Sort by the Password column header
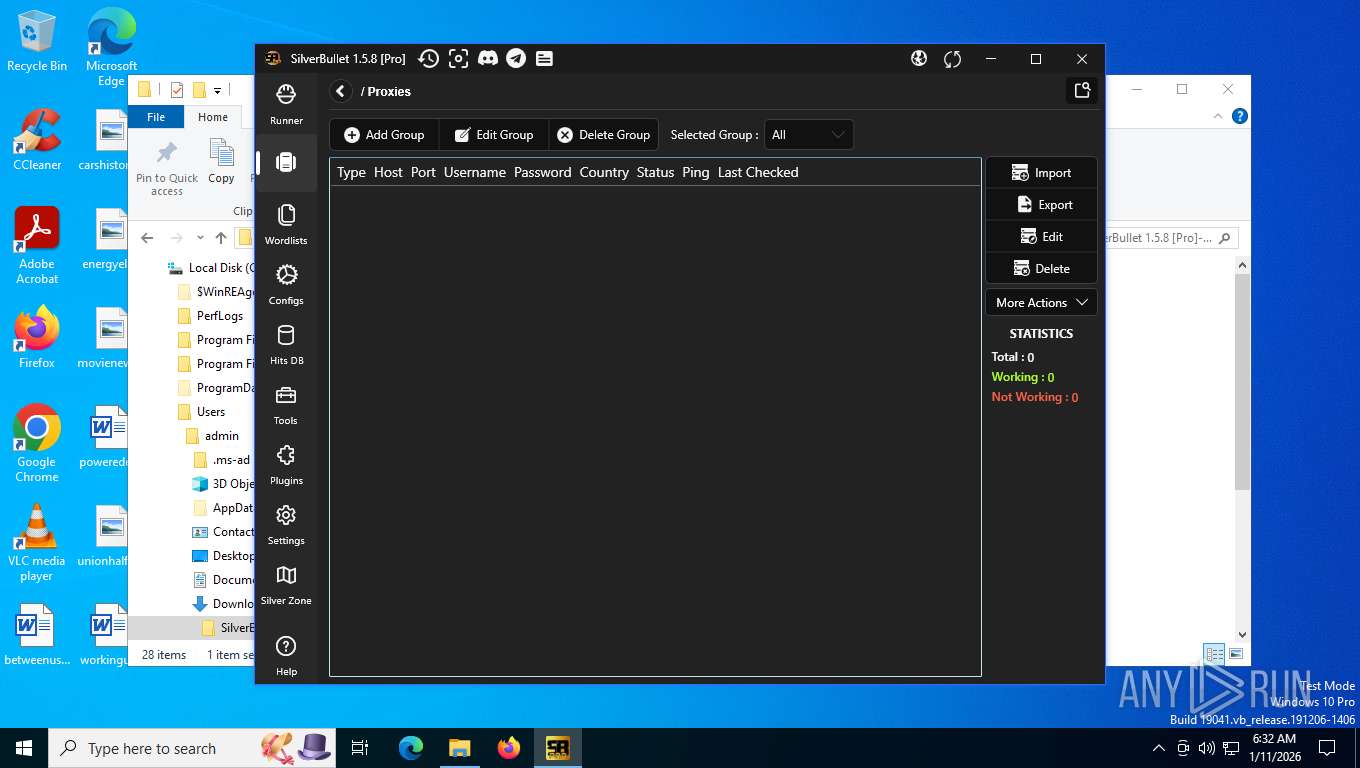Image resolution: width=1360 pixels, height=768 pixels. [x=542, y=172]
